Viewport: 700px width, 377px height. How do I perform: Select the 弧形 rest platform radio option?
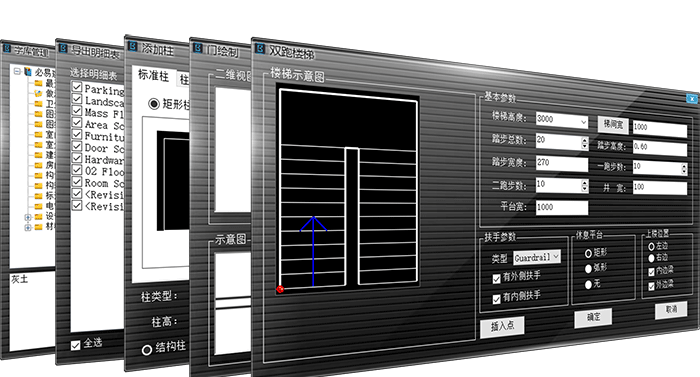click(x=588, y=268)
